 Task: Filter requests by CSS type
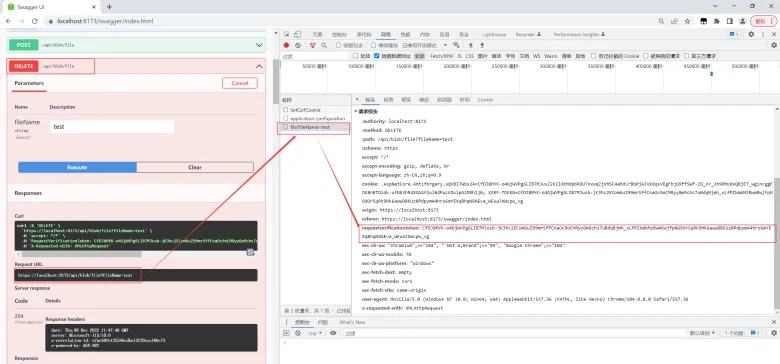coord(470,56)
